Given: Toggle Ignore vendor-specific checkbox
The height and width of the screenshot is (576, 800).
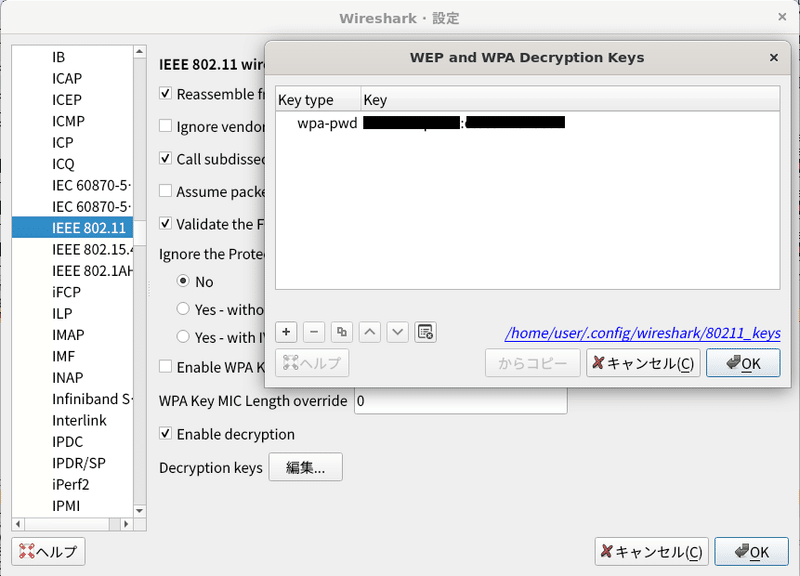Looking at the screenshot, I should point(165,126).
